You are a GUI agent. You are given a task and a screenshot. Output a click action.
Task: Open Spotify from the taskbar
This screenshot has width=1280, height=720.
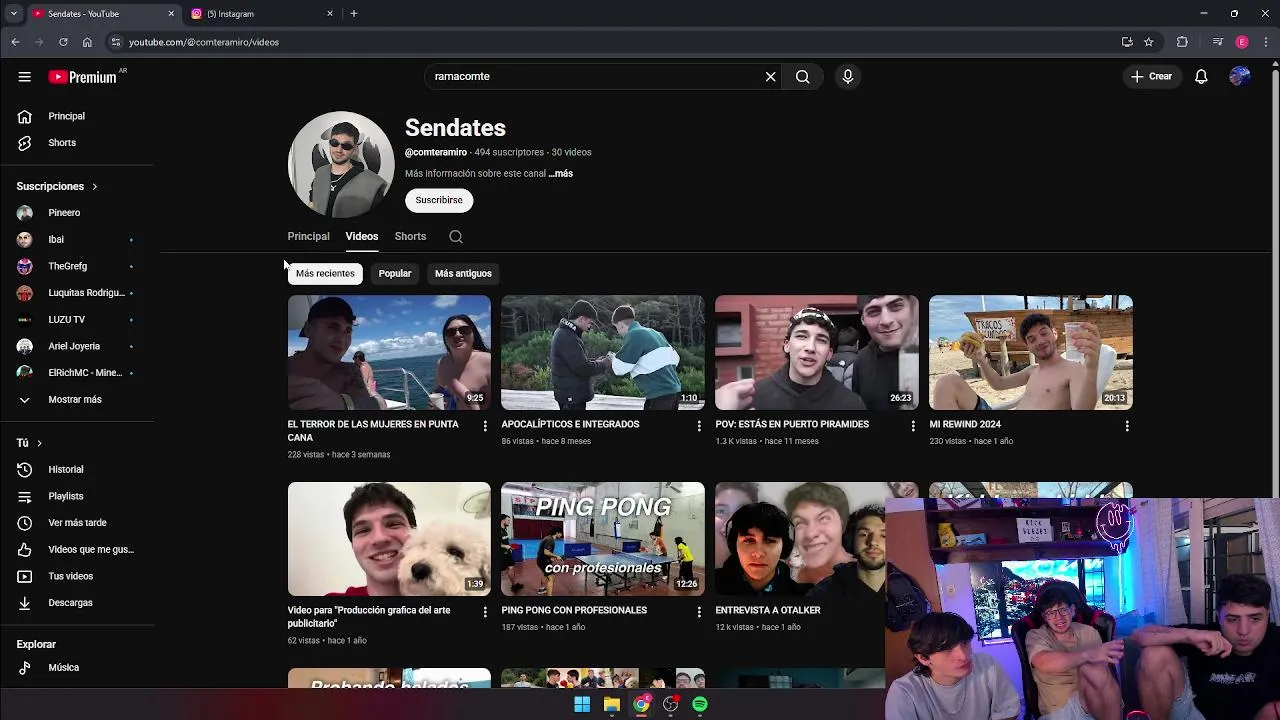(700, 705)
